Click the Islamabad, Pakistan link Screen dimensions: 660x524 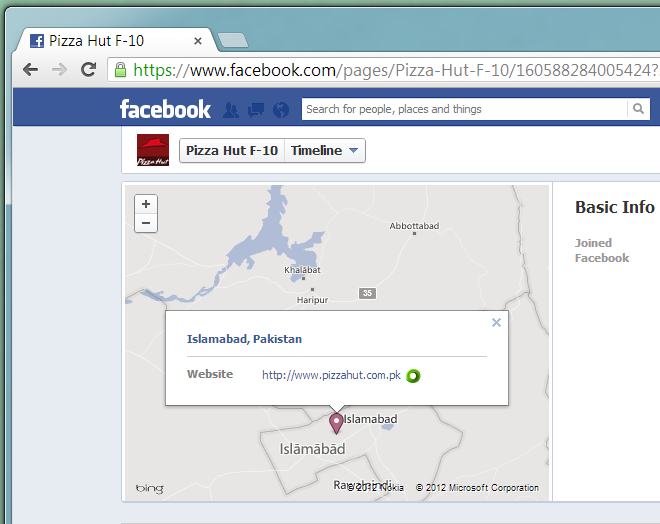tap(244, 339)
